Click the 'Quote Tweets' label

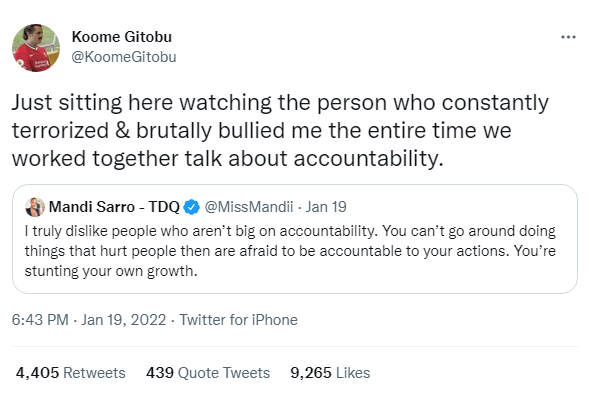(x=224, y=373)
